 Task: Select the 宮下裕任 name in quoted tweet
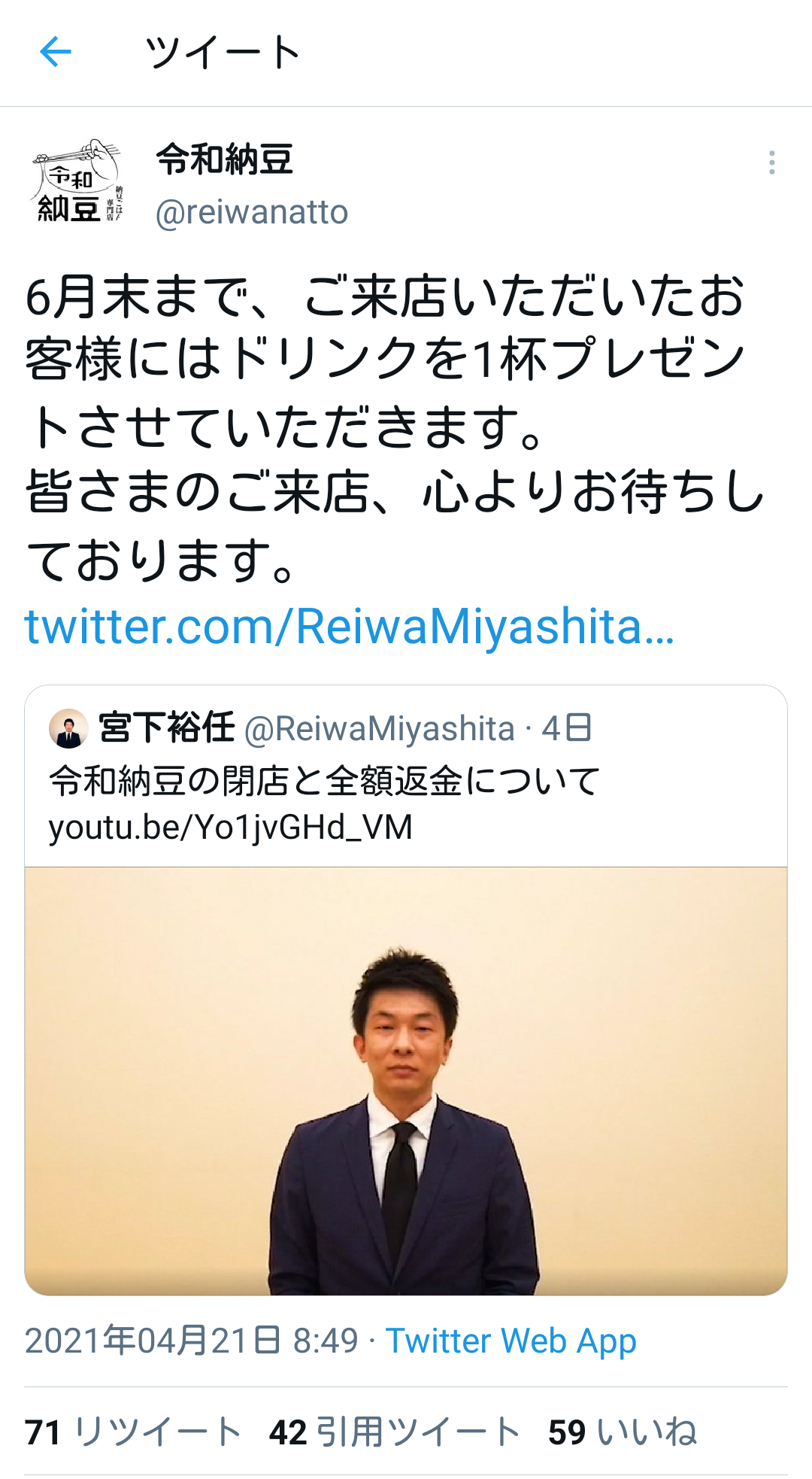click(167, 728)
